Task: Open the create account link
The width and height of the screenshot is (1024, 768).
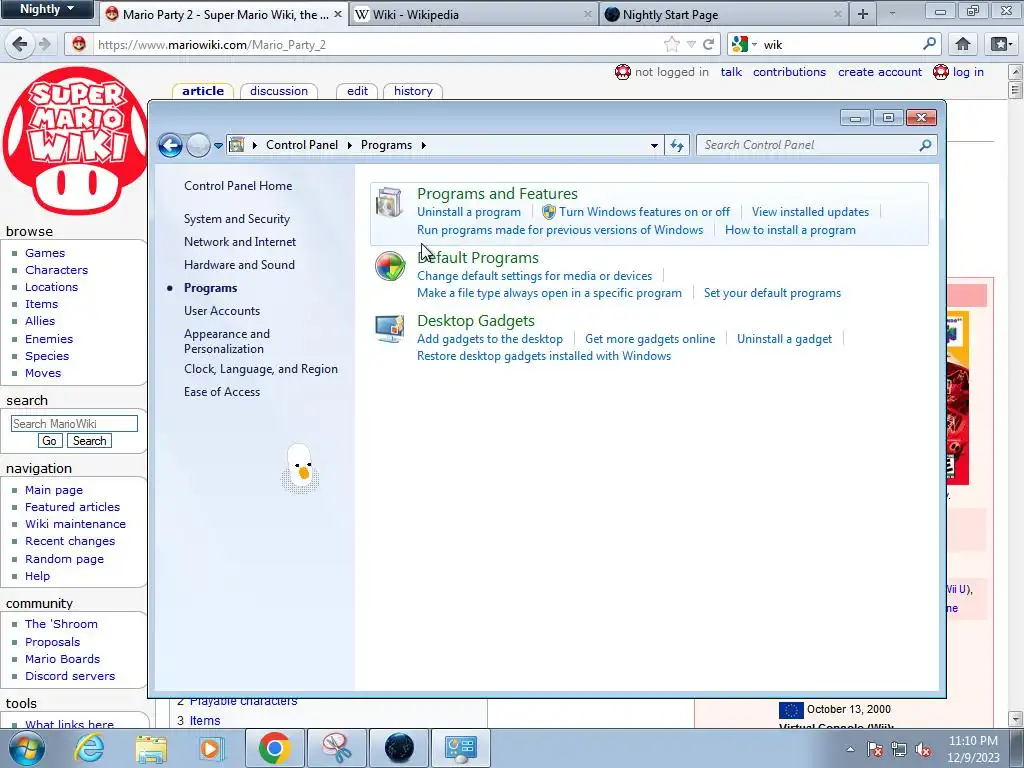Action: (x=880, y=72)
